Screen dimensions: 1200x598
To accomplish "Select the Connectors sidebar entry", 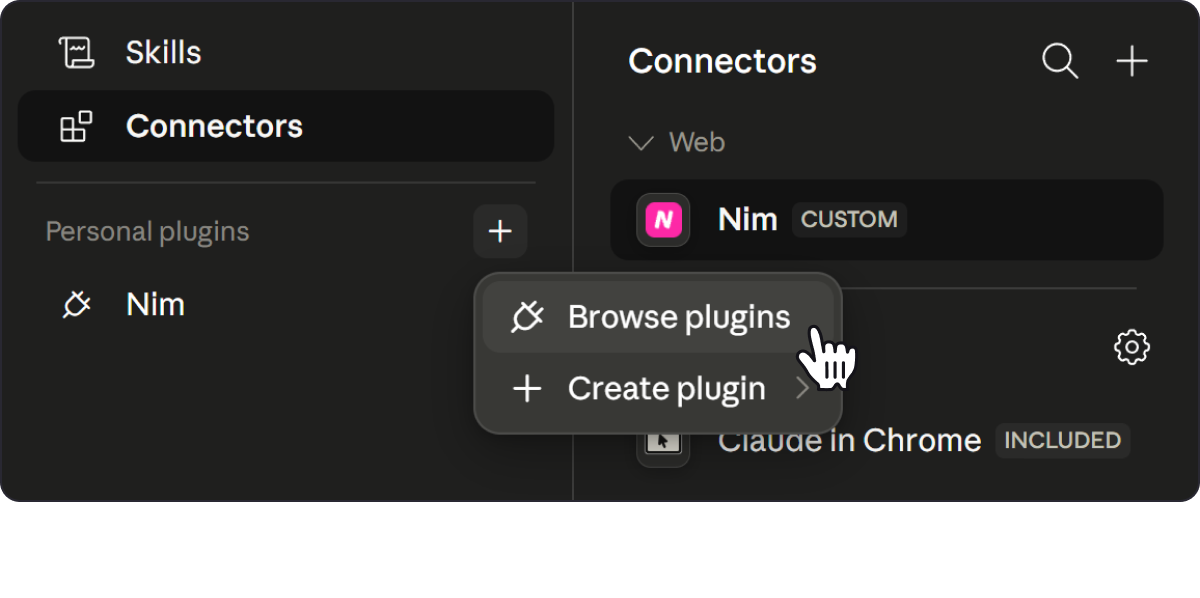I will pyautogui.click(x=286, y=126).
